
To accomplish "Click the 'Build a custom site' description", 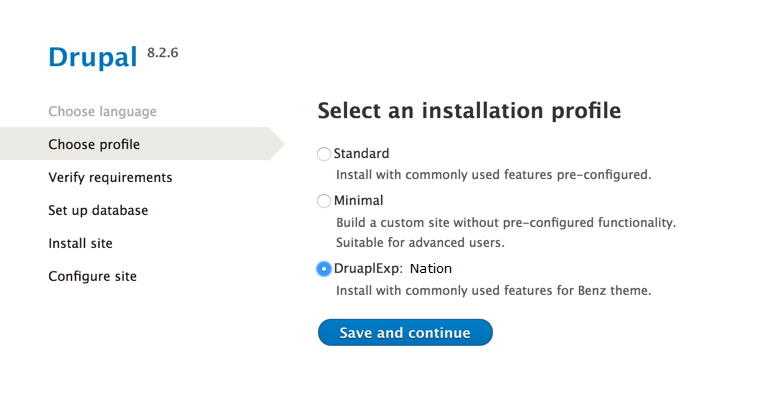I will [506, 223].
